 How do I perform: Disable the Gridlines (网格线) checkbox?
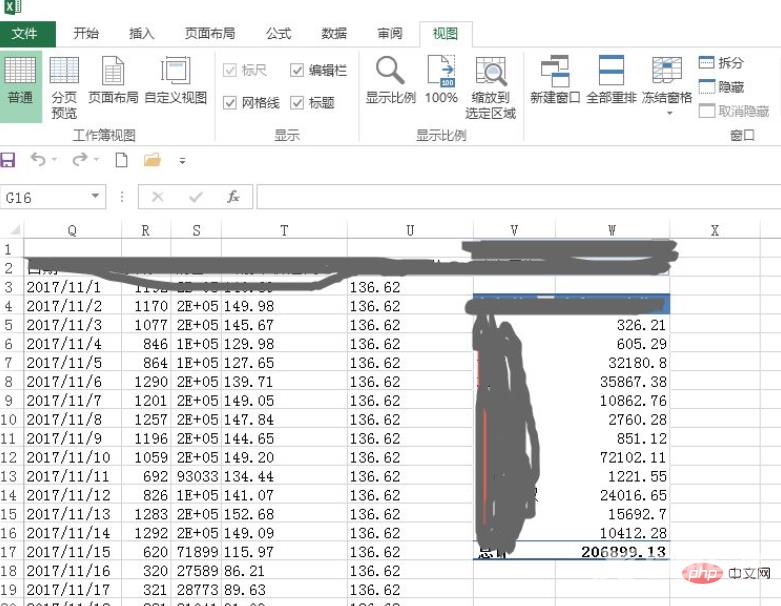(x=230, y=103)
